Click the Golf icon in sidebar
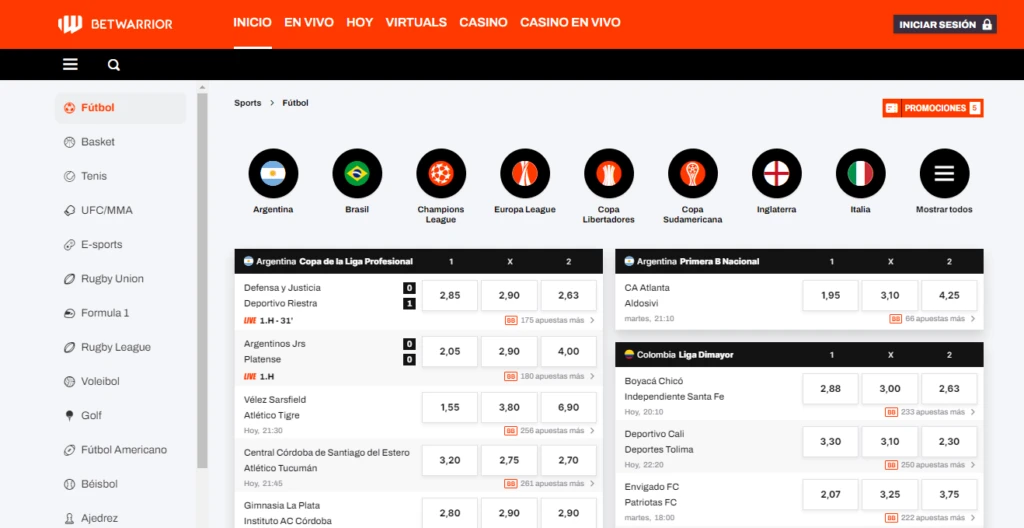Screen dimensions: 1024x528 (69, 416)
